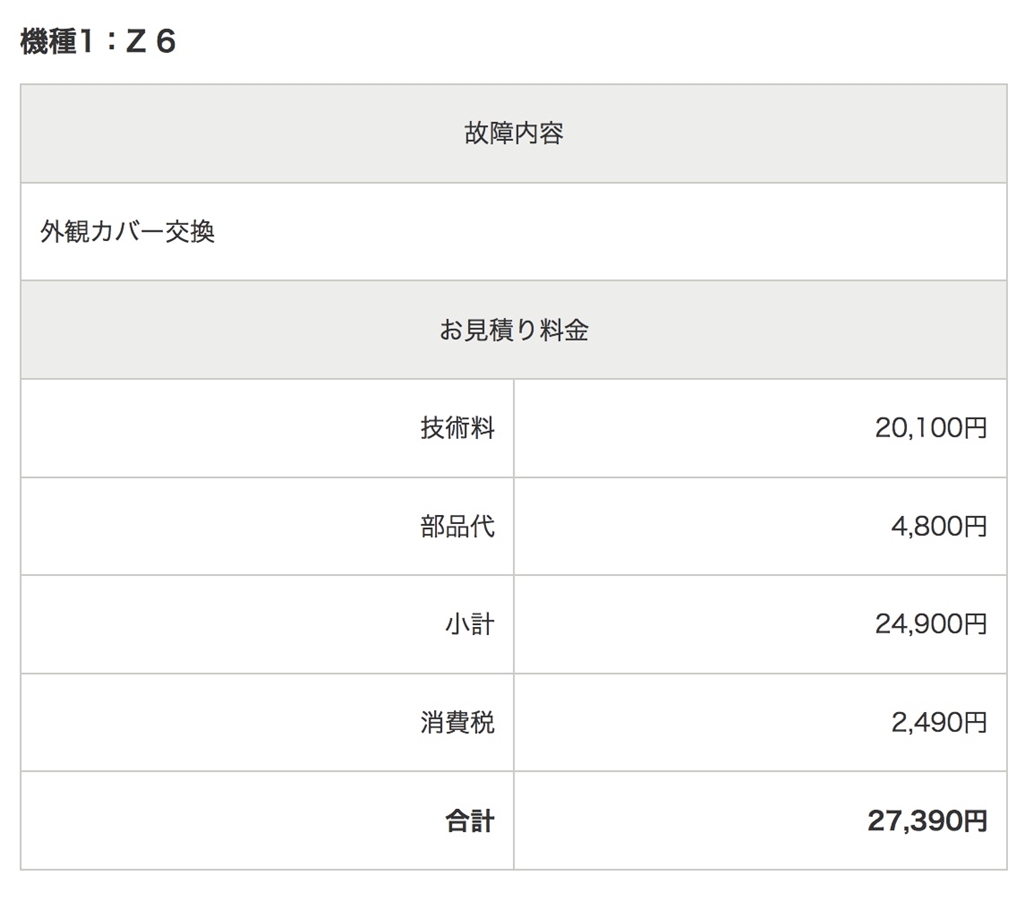Click the 技術料 row label

click(x=457, y=428)
